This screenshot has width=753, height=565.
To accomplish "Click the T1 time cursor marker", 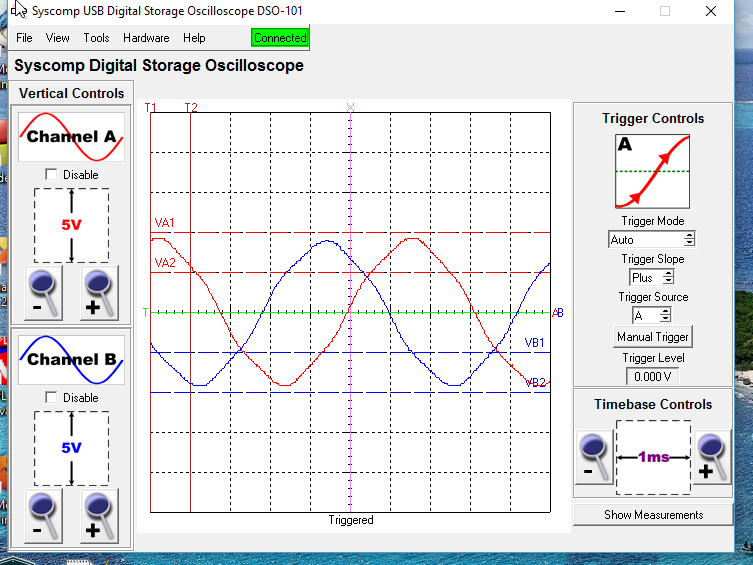I will [151, 107].
